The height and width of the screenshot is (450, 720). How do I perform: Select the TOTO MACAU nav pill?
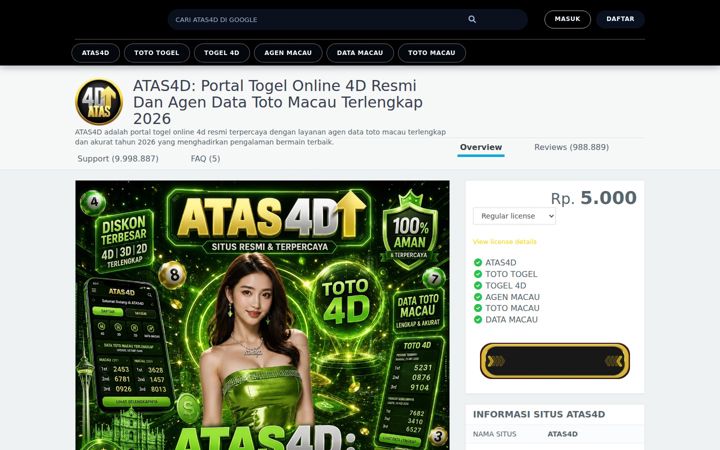click(432, 53)
